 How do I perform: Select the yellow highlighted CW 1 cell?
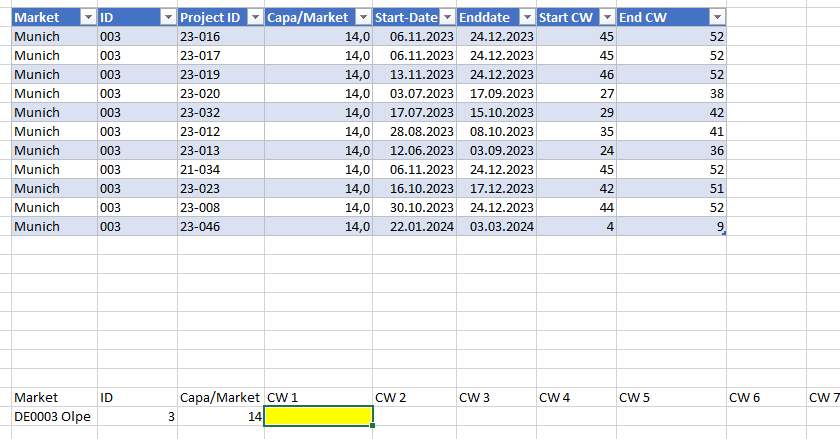click(319, 416)
